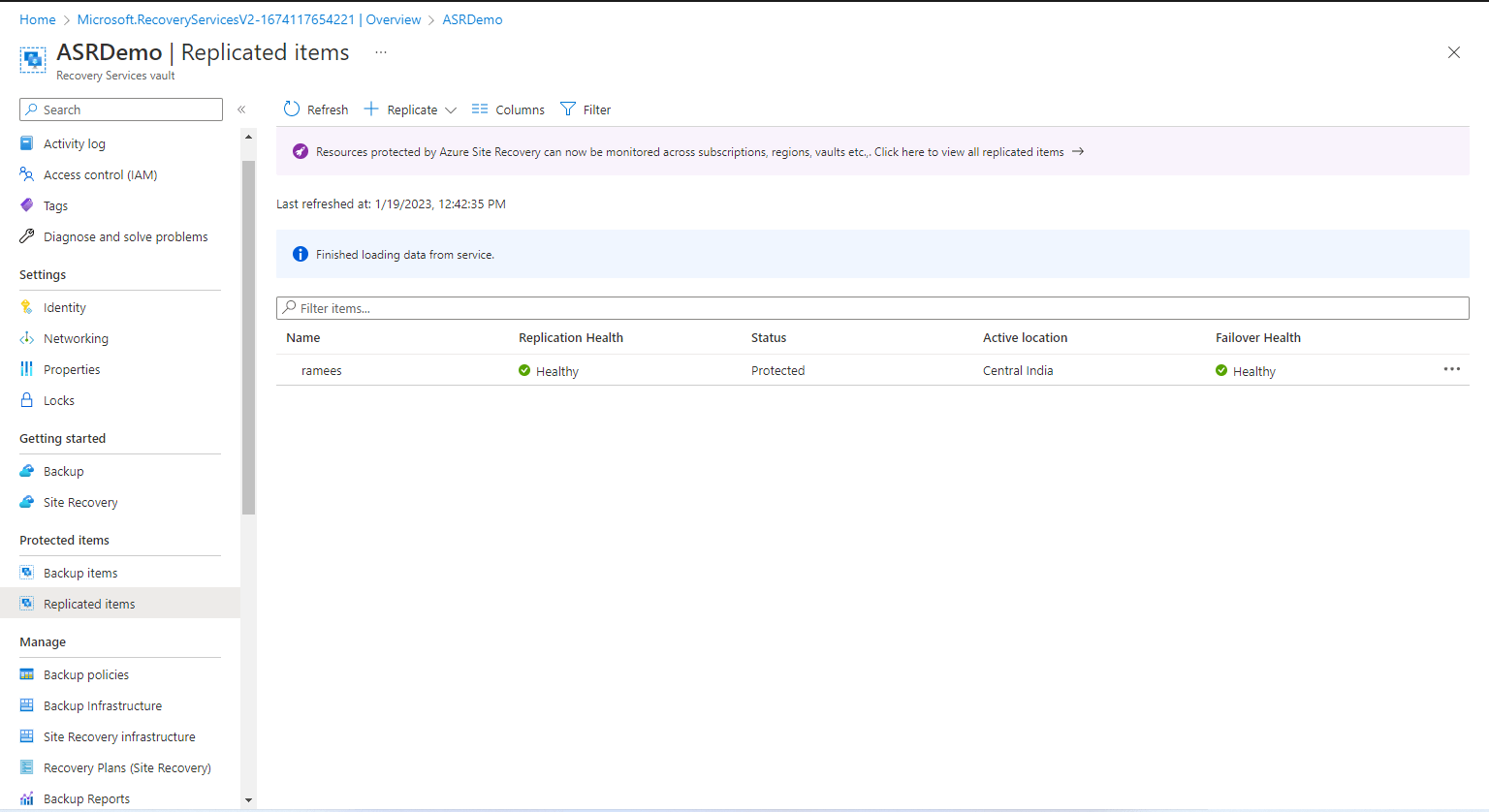The width and height of the screenshot is (1489, 812).
Task: Click the Diagnose and solve problems wrench icon
Action: (x=27, y=236)
